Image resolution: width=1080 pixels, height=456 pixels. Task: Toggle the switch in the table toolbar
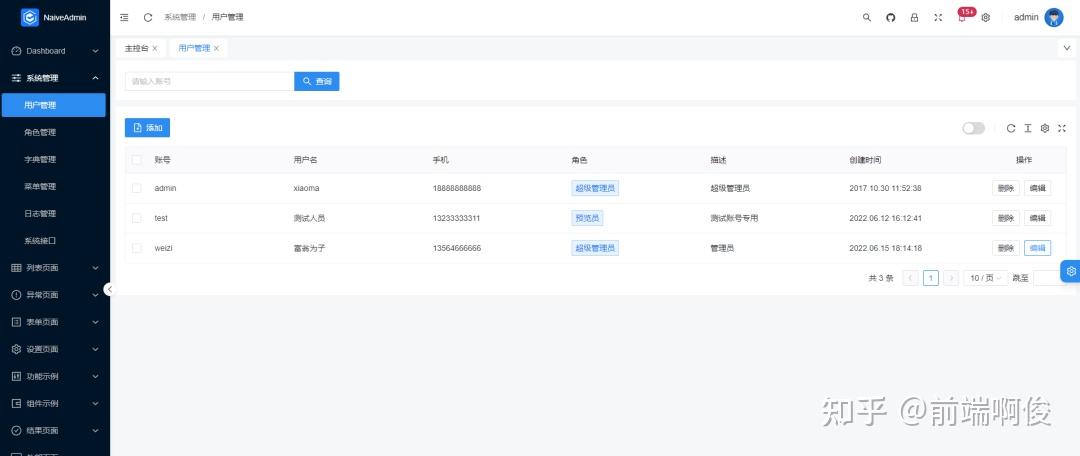coord(973,128)
